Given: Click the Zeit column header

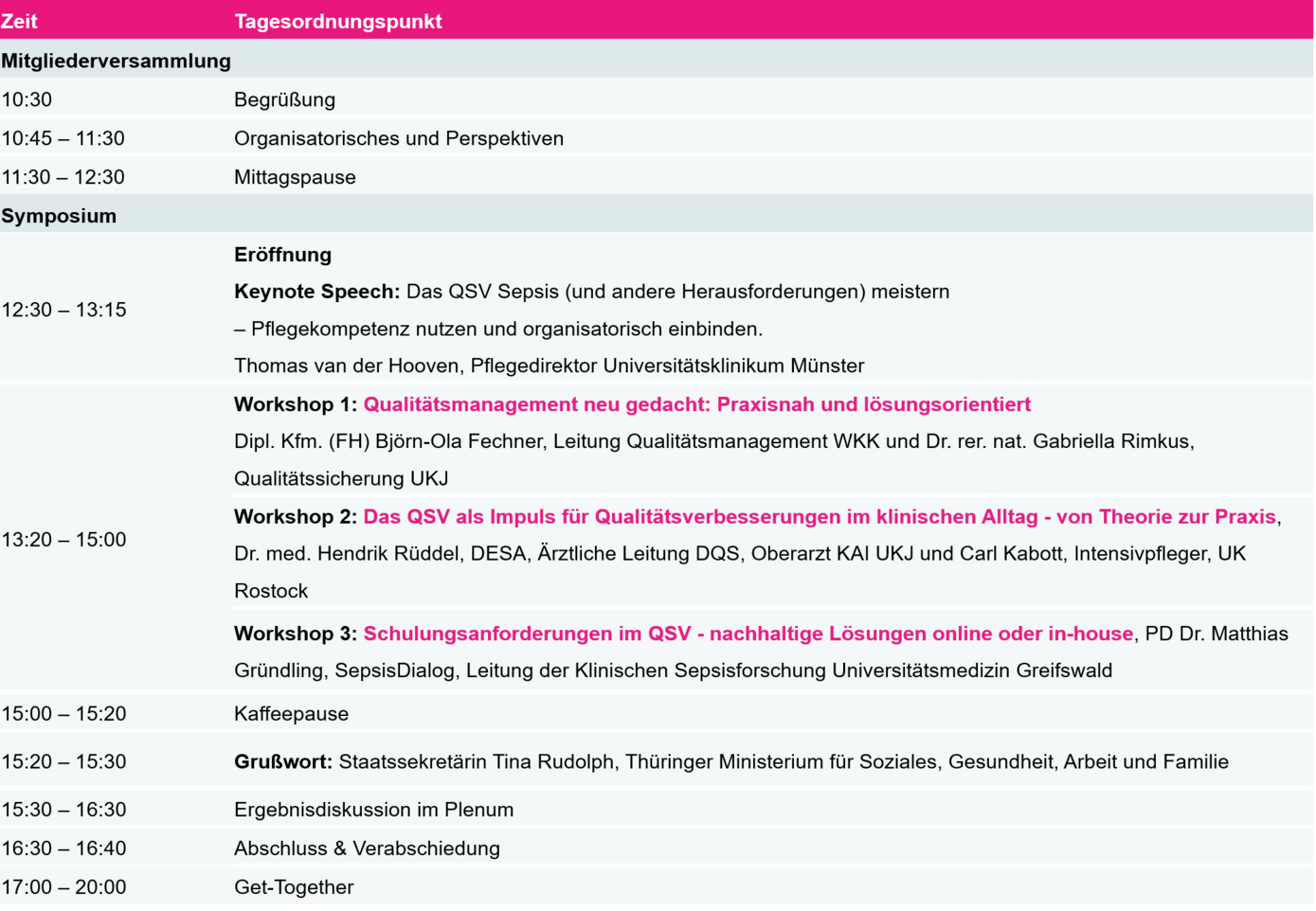Looking at the screenshot, I should (20, 21).
